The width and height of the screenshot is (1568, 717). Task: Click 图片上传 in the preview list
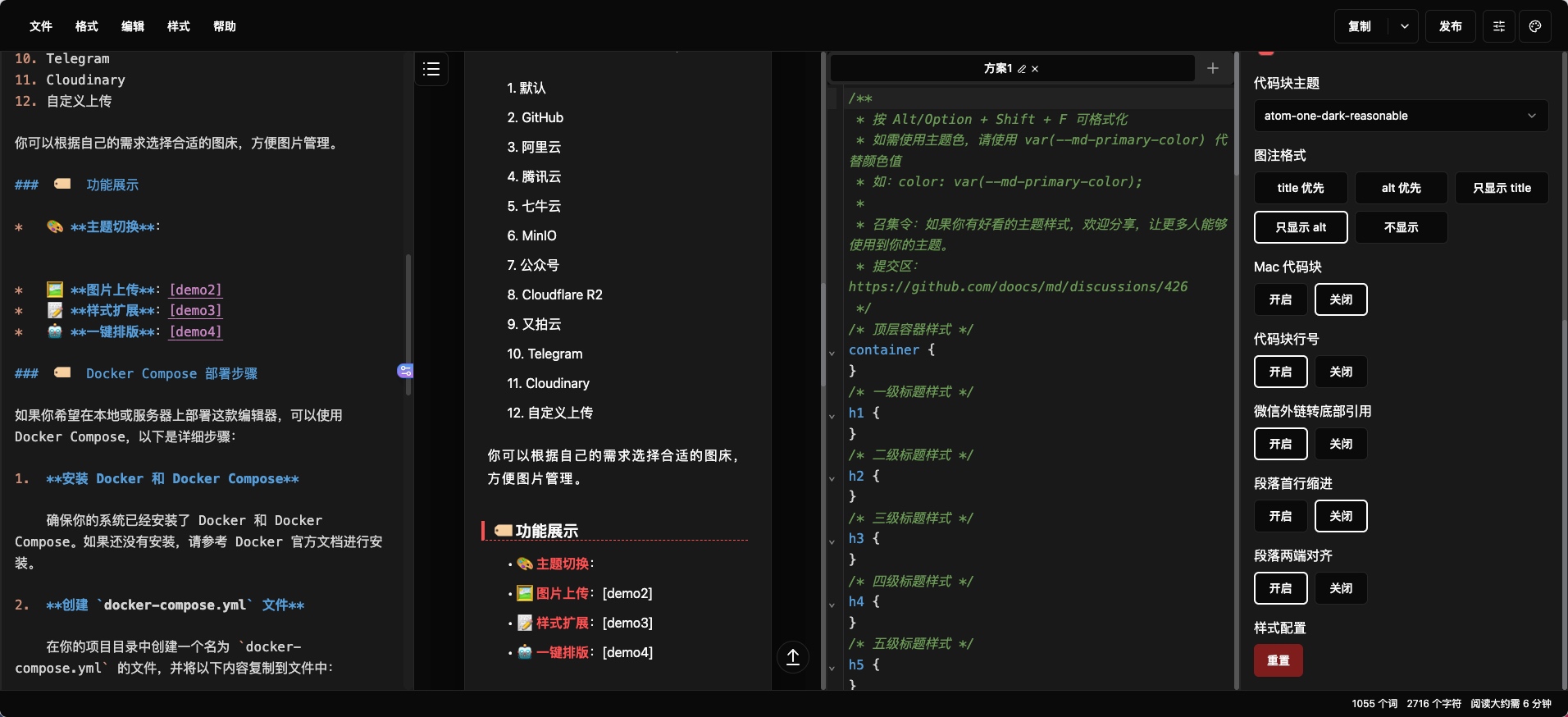click(x=563, y=593)
